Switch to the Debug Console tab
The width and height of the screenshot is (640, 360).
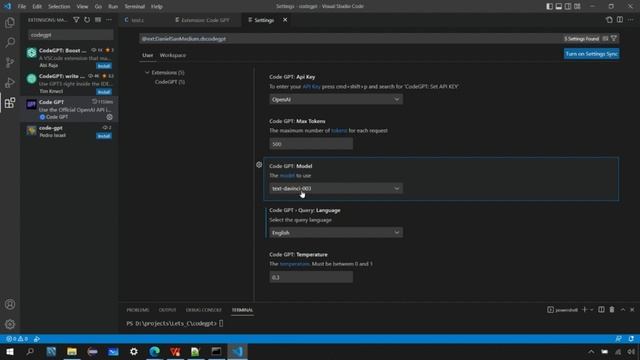tap(204, 310)
